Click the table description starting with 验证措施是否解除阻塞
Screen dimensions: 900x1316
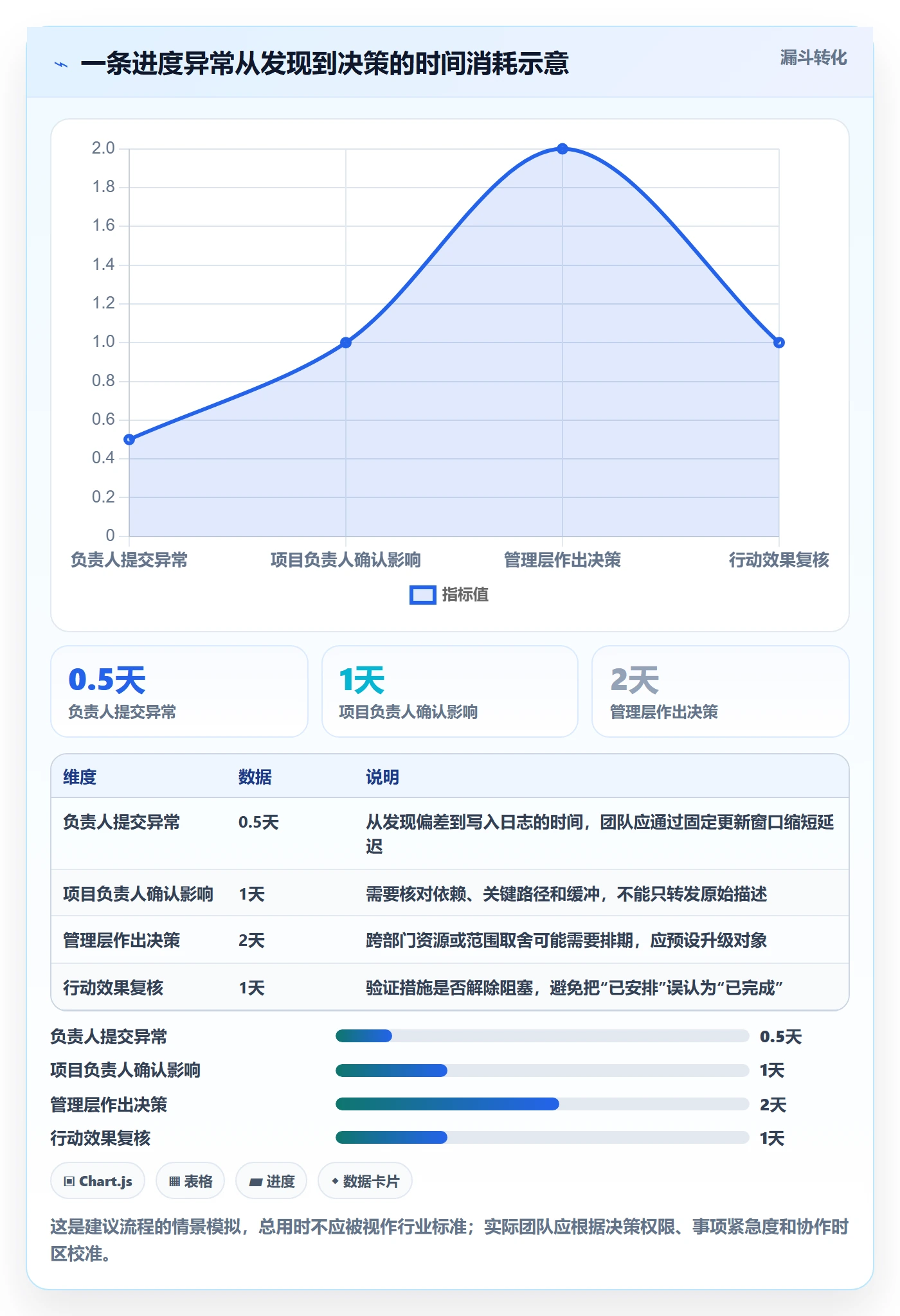coord(574,988)
